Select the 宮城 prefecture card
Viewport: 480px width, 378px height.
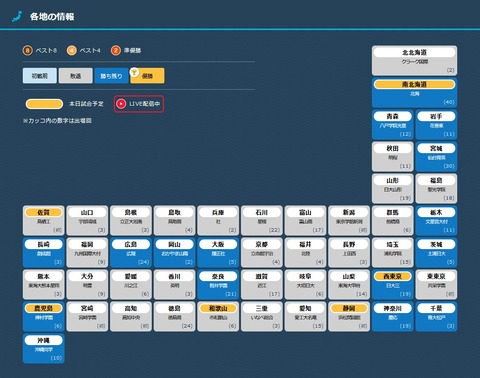point(436,157)
